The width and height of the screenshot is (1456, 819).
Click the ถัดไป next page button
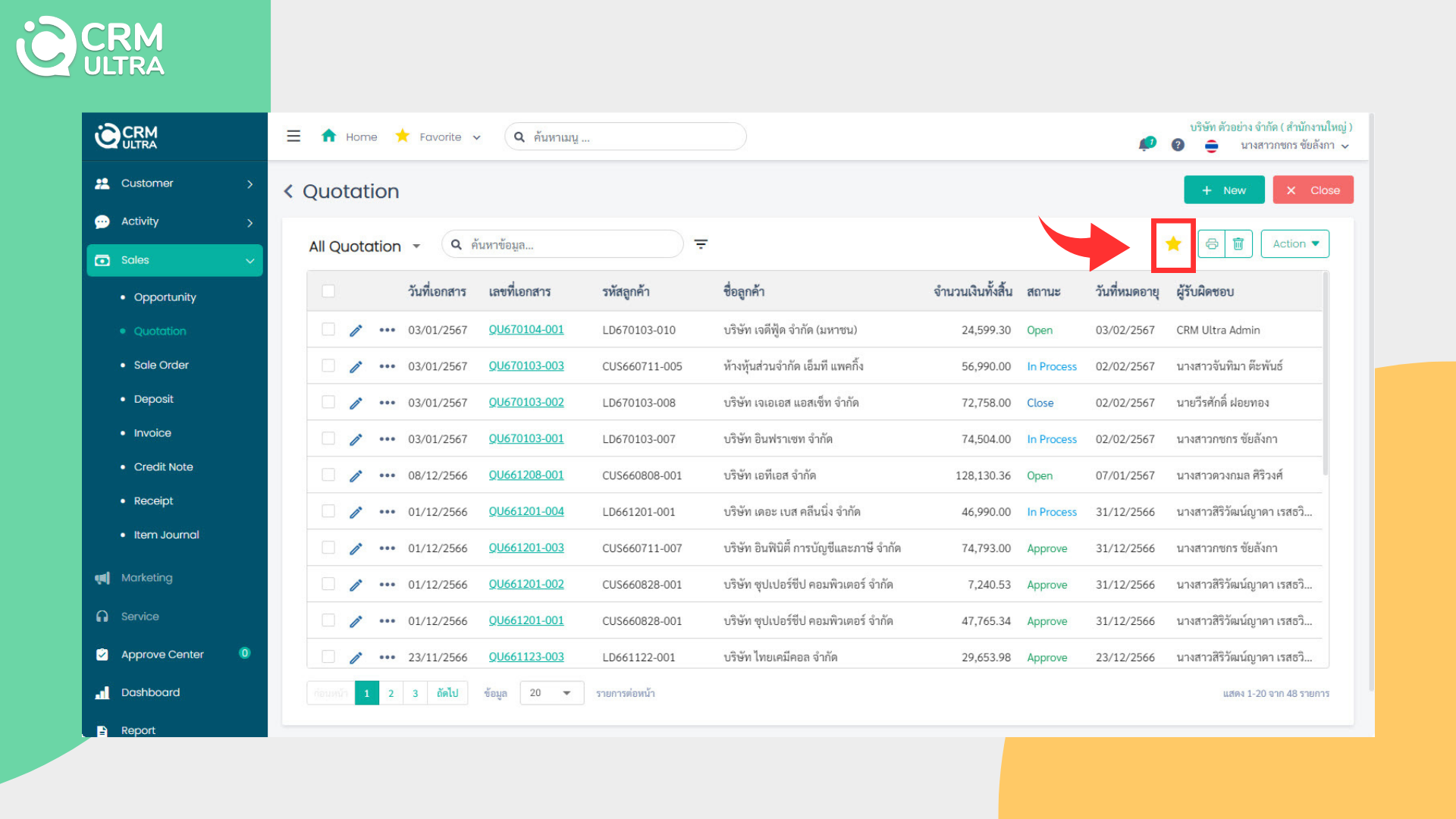[447, 693]
